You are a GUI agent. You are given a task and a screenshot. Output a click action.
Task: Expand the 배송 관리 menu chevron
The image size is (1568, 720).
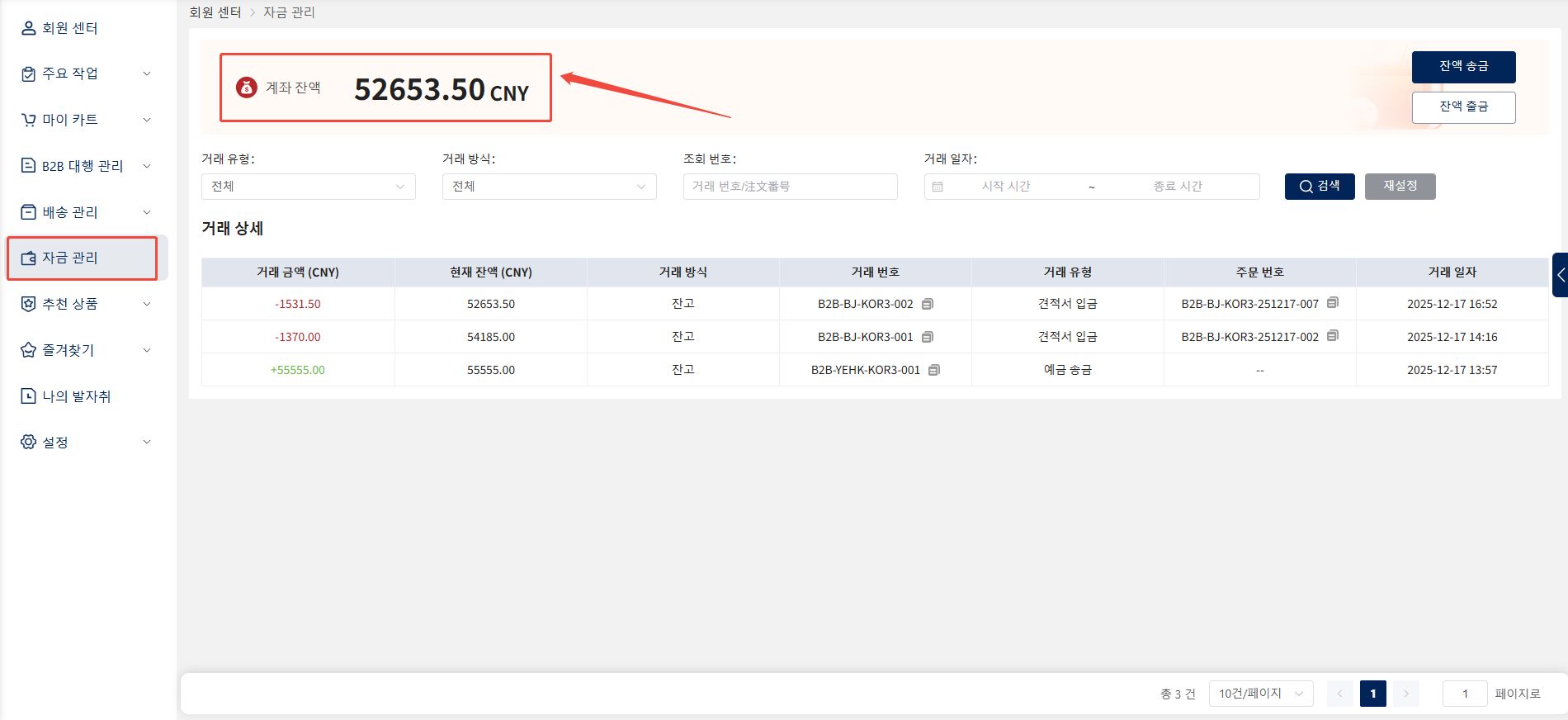click(147, 212)
